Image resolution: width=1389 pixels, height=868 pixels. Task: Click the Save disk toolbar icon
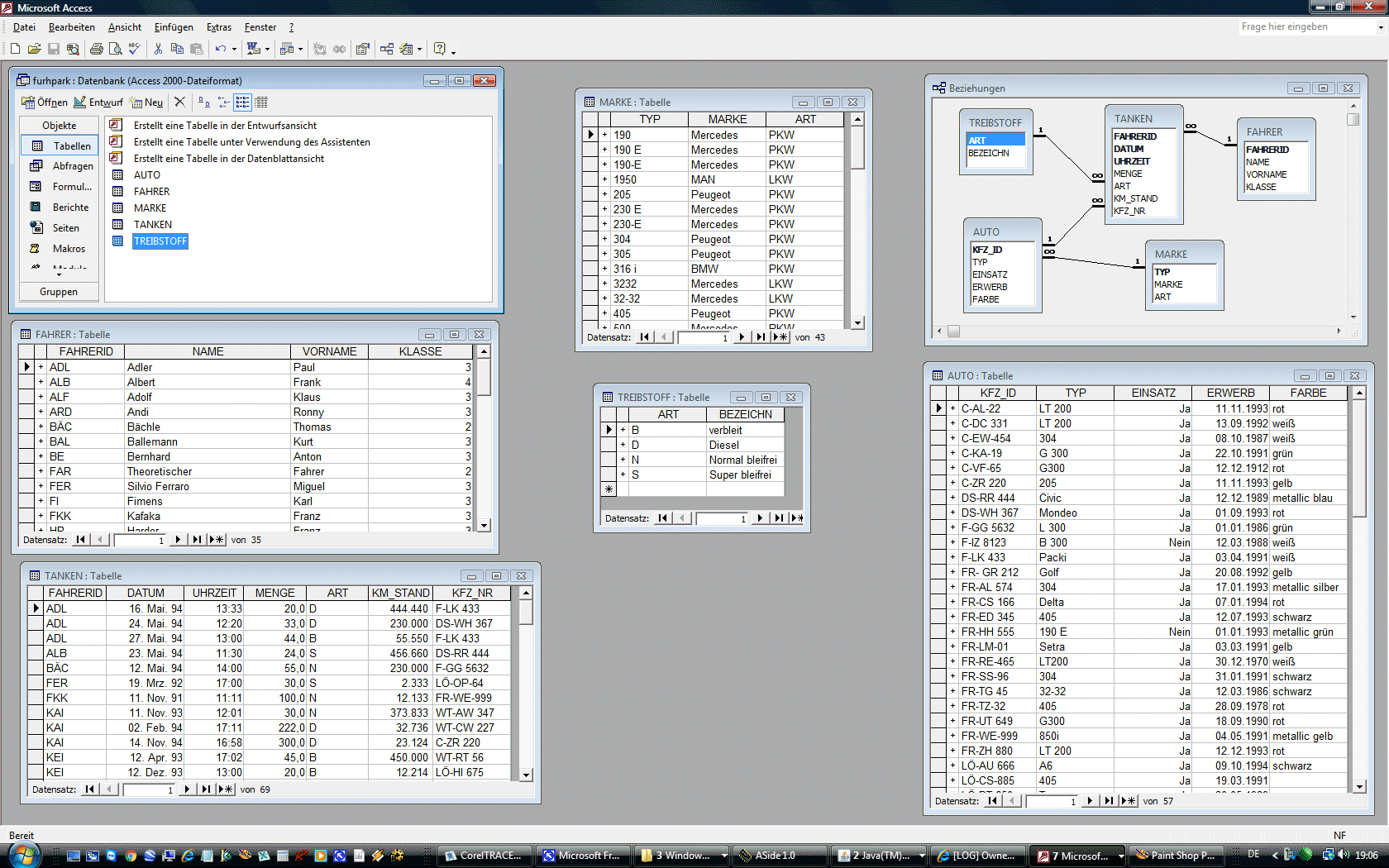pyautogui.click(x=53, y=49)
